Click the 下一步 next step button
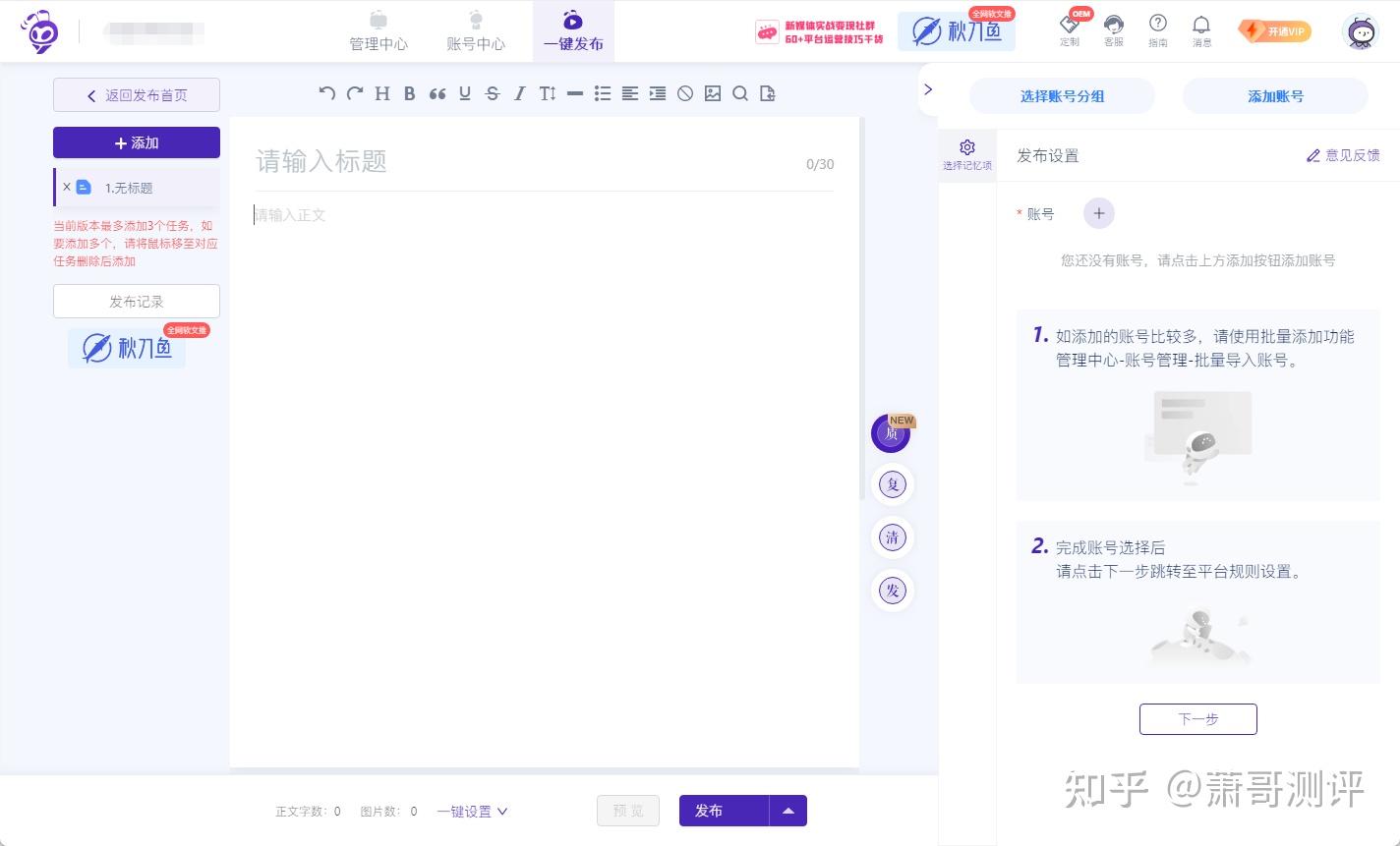1400x846 pixels. click(1198, 719)
